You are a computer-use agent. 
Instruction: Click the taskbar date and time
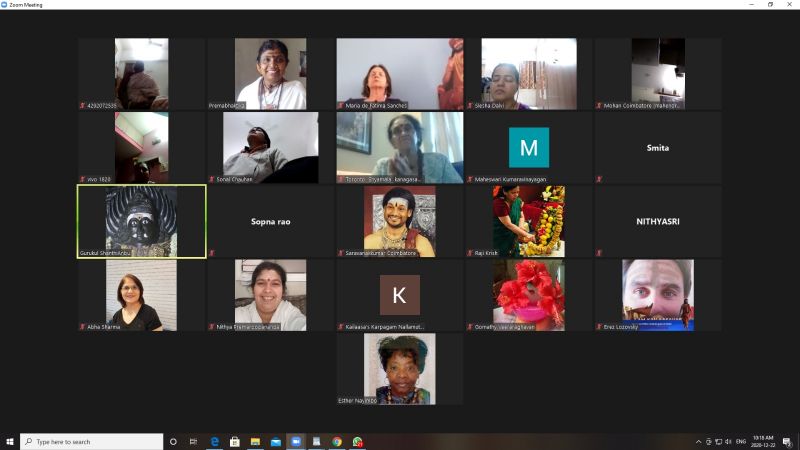(765, 441)
